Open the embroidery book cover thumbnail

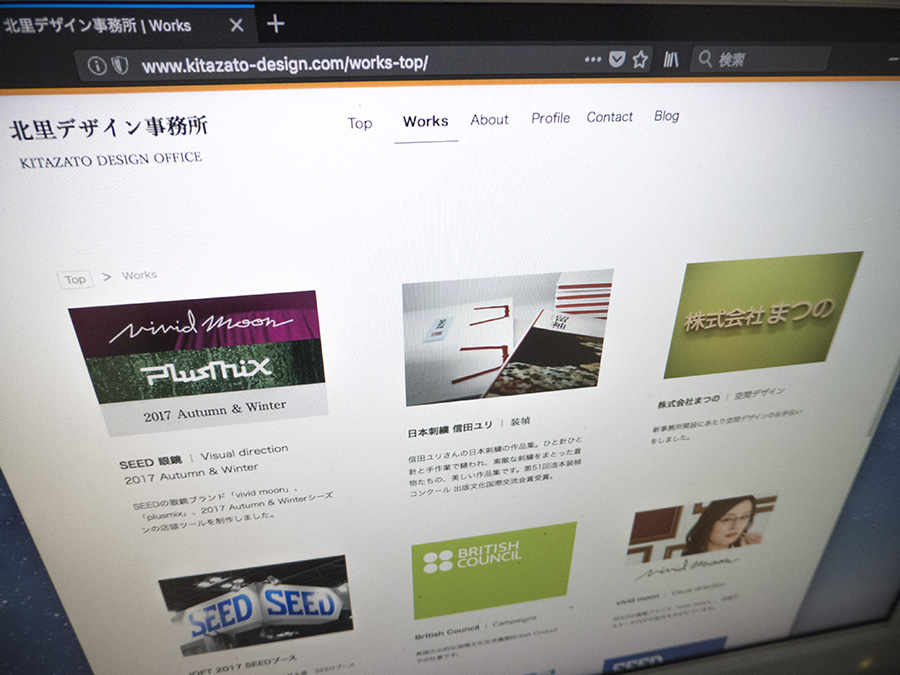(508, 337)
